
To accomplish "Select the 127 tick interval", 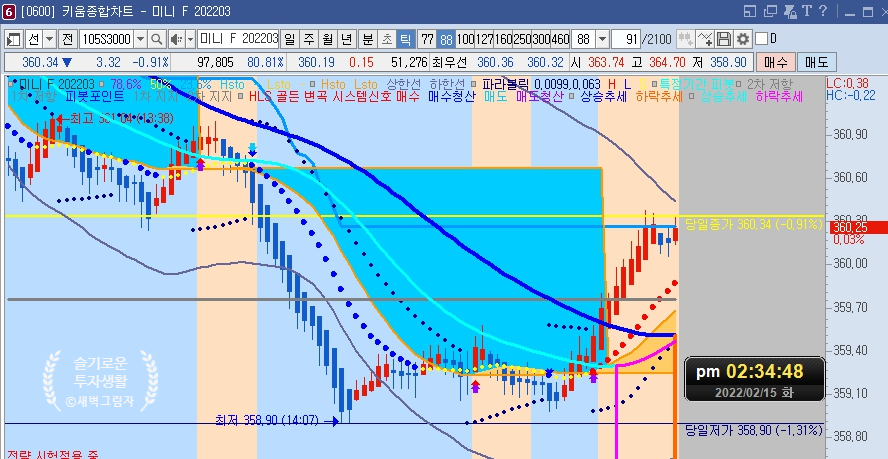I will pyautogui.click(x=484, y=39).
